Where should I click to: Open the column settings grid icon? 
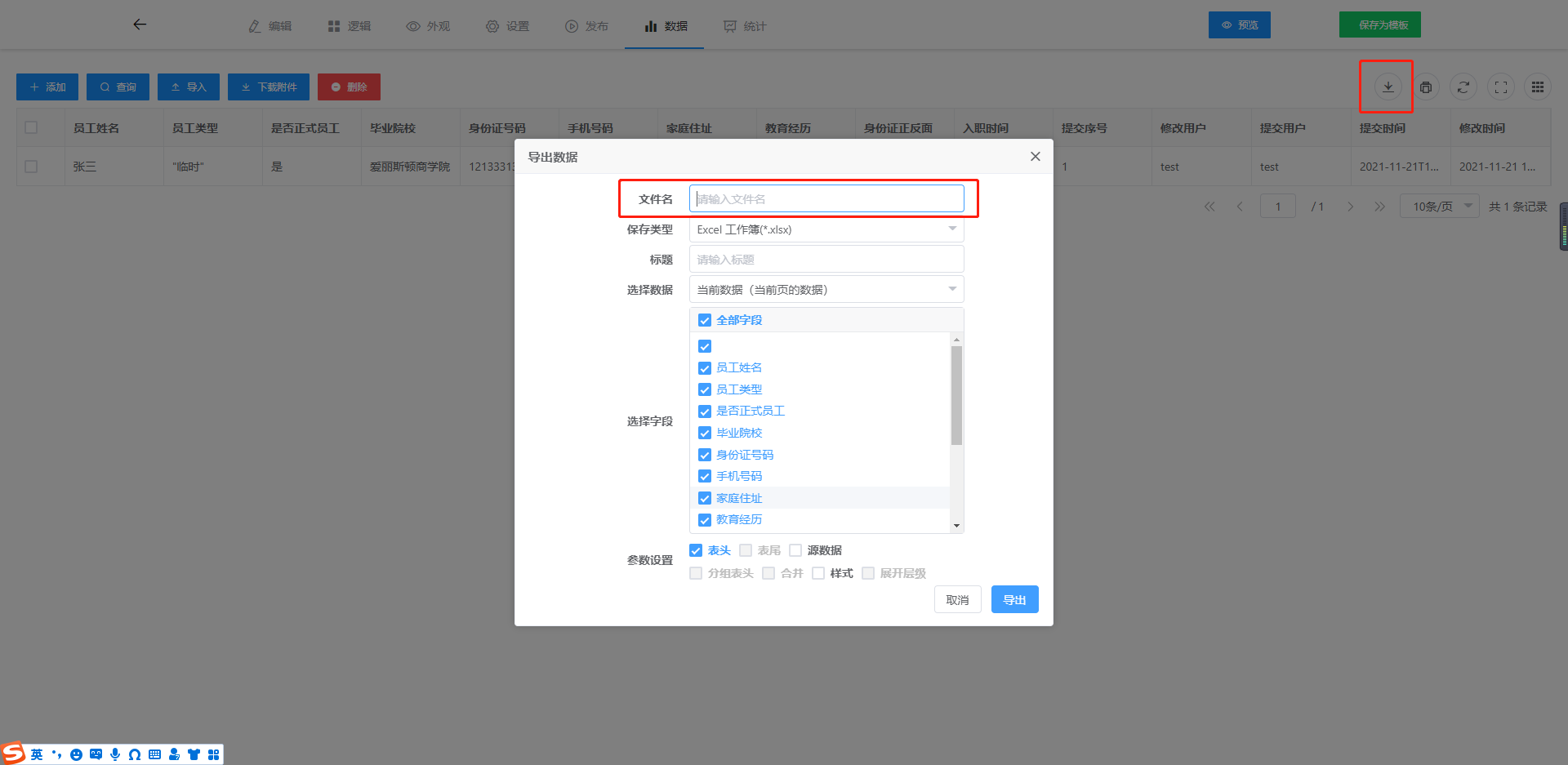coord(1538,87)
